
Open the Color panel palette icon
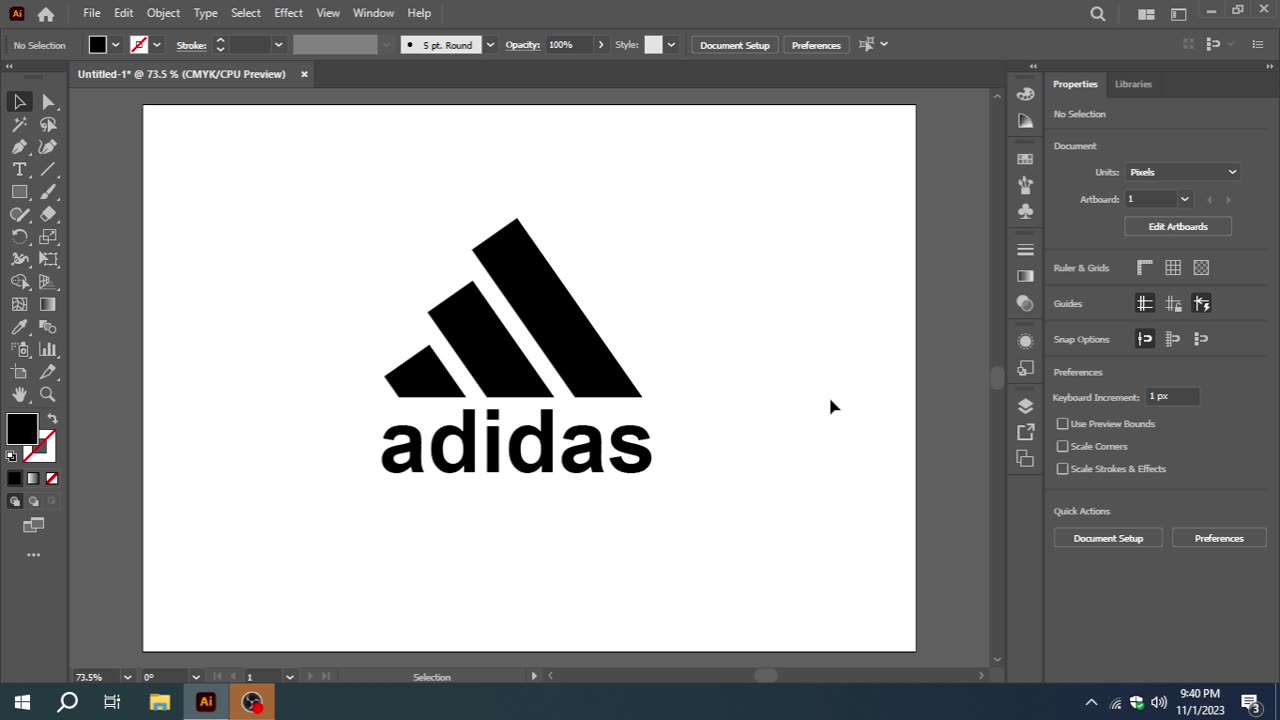(1025, 94)
